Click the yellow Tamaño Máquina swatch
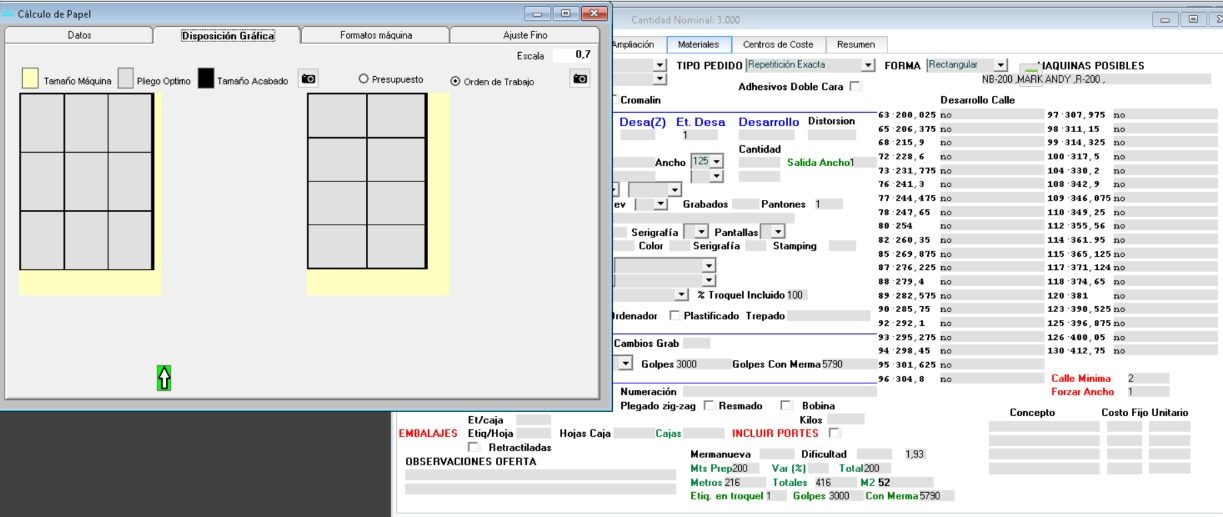The height and width of the screenshot is (517, 1223). coord(30,78)
